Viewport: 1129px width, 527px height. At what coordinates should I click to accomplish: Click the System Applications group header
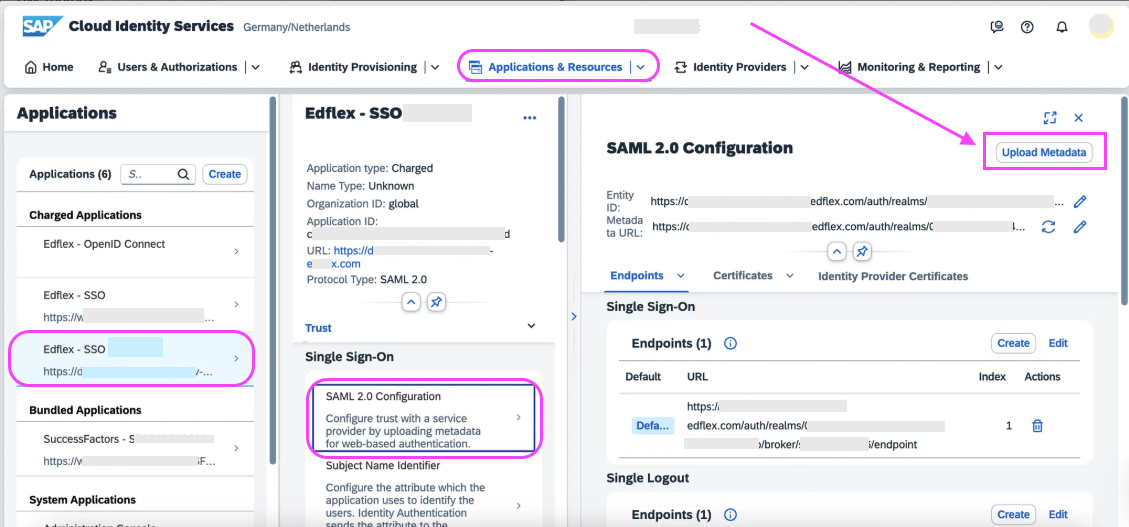click(82, 500)
